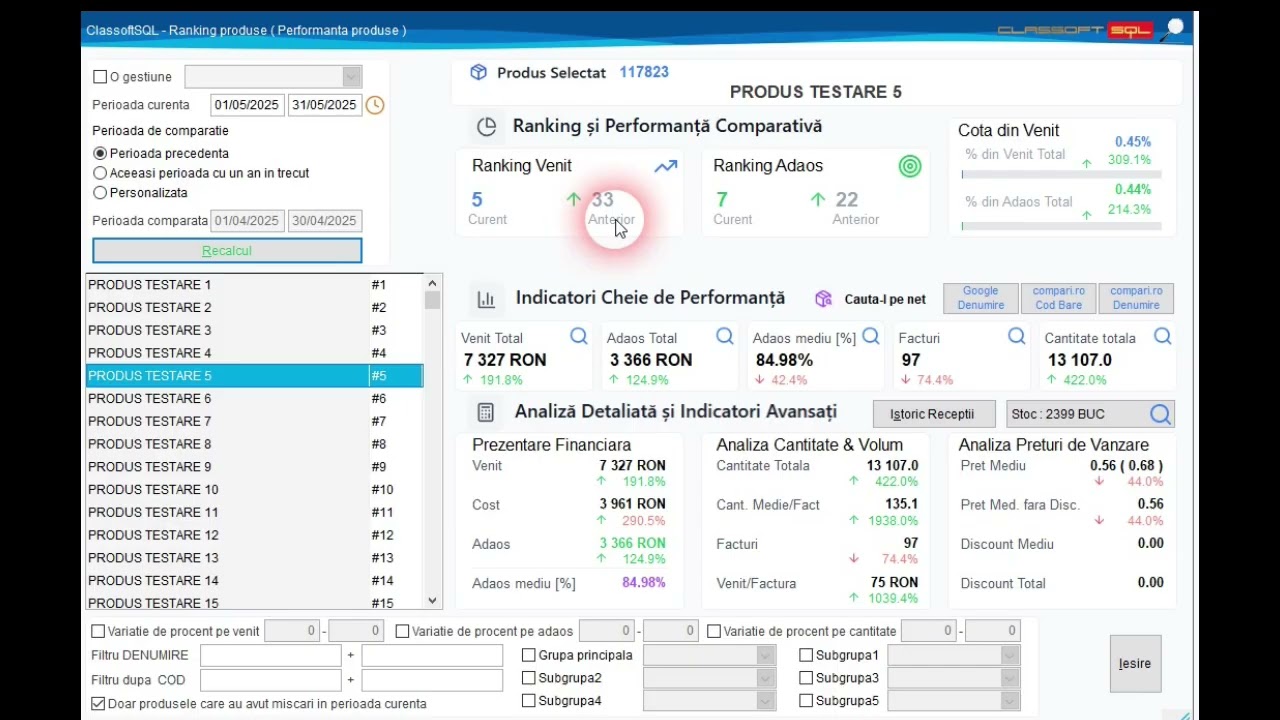Click the box icon next to Produs Selectat

(479, 72)
